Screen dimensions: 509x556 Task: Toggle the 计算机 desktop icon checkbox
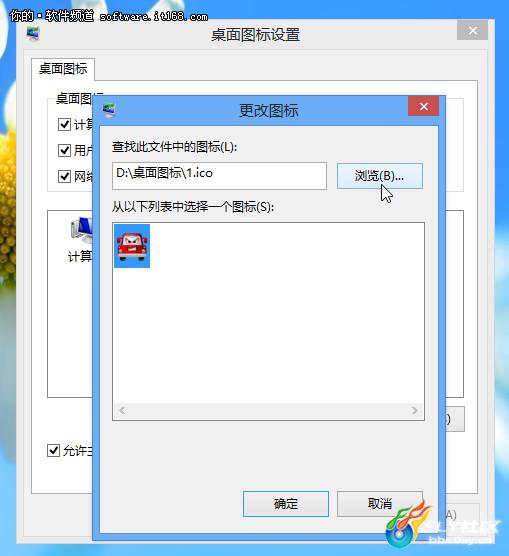[x=64, y=124]
